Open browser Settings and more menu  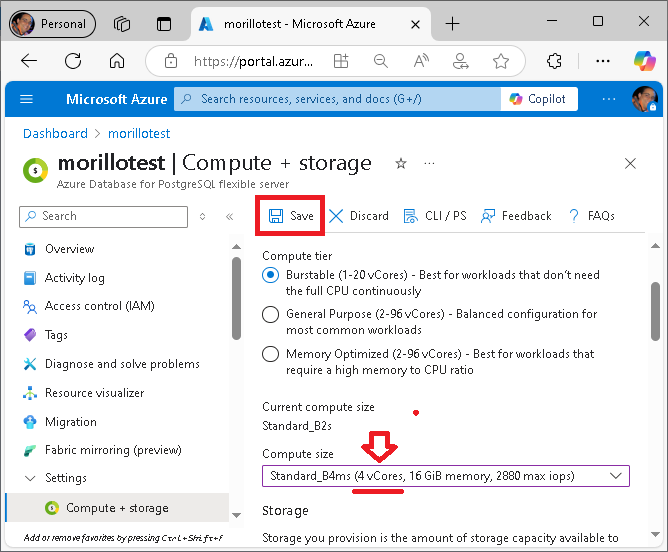click(x=603, y=61)
